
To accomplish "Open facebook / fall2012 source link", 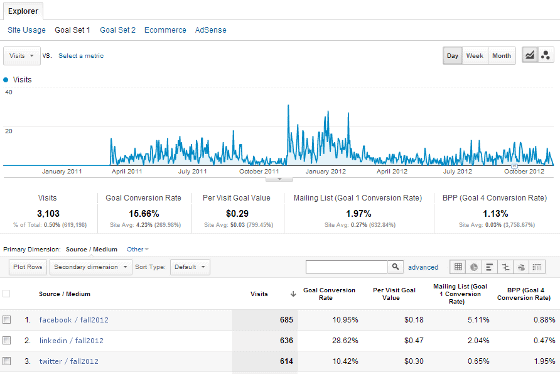I will (74, 320).
